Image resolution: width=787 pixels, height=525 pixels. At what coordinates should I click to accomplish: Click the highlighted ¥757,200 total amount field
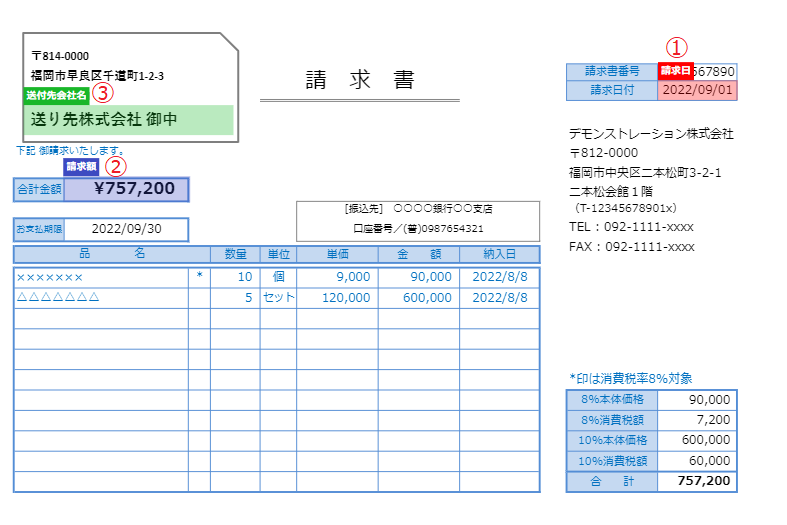coord(126,189)
